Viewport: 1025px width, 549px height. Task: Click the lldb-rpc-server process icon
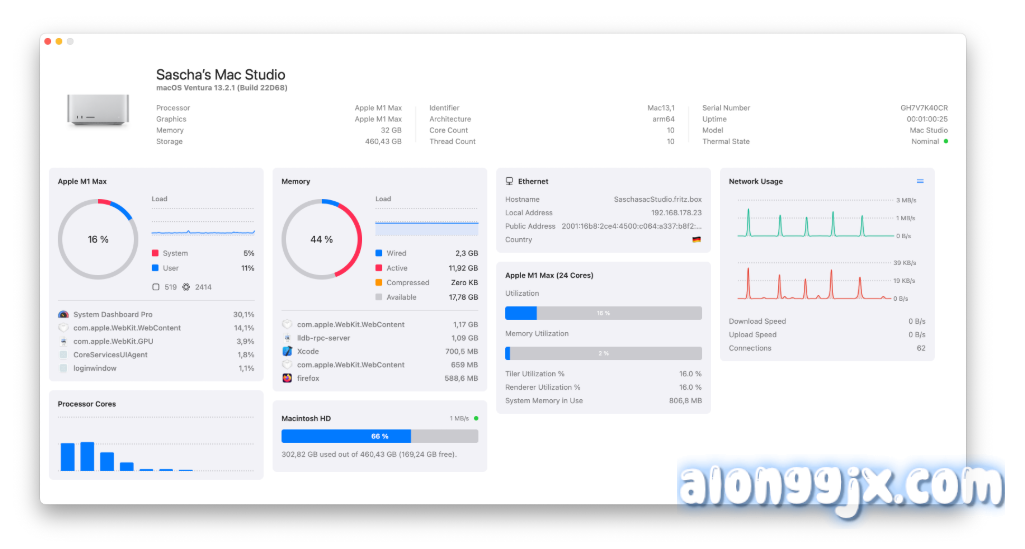[x=287, y=338]
